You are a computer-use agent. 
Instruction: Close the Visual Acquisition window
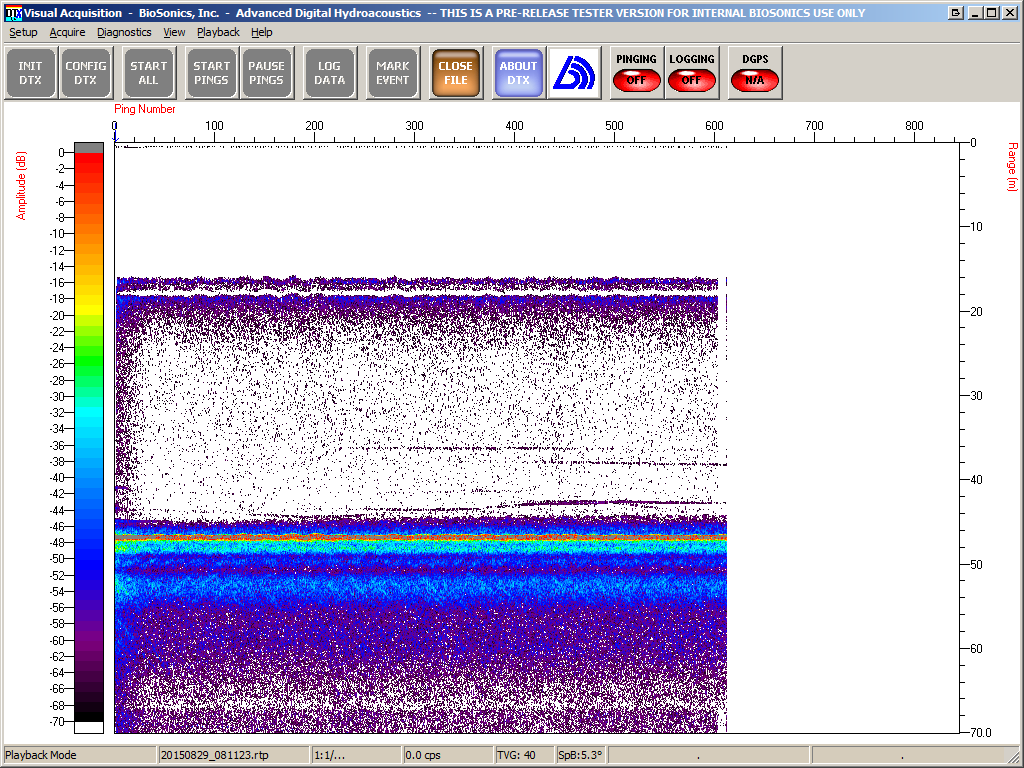pos(1009,13)
